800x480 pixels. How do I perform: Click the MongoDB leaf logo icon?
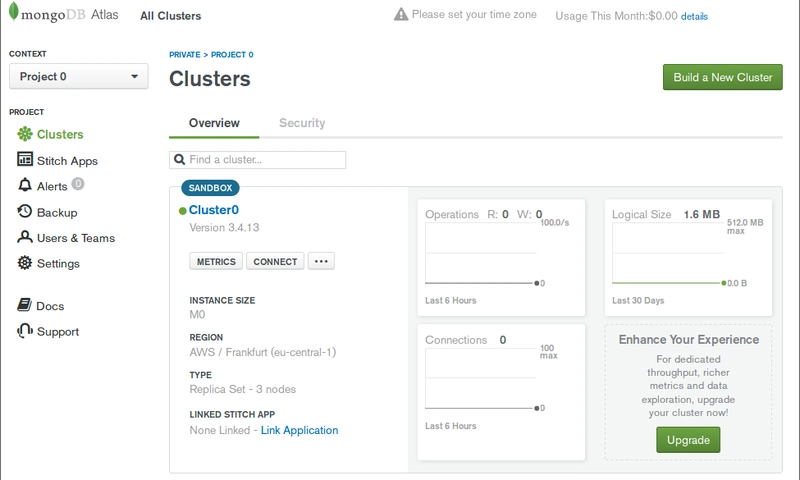(14, 11)
